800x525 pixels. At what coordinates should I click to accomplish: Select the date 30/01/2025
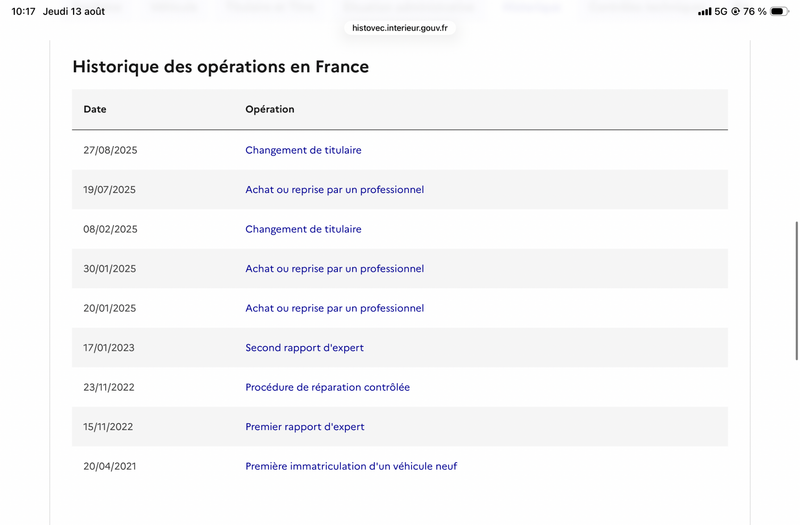click(x=109, y=269)
